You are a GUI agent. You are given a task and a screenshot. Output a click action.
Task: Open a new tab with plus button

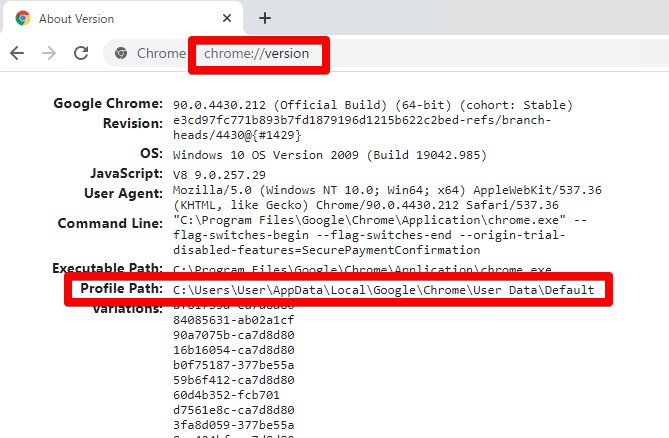(x=265, y=18)
